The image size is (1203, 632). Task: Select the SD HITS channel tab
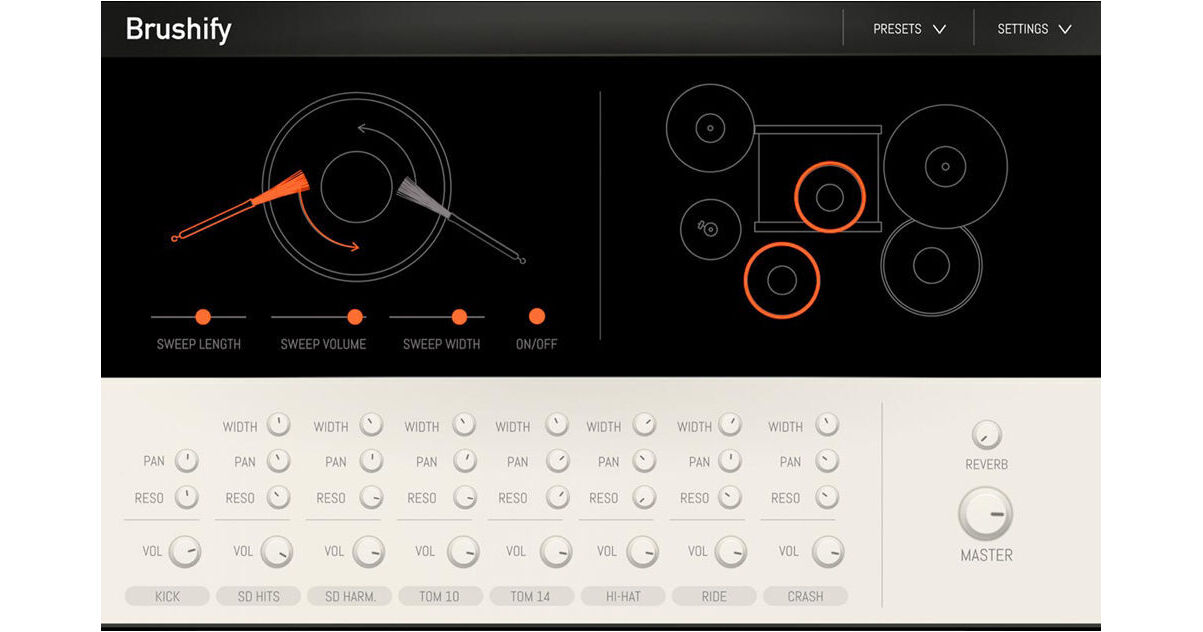(257, 595)
